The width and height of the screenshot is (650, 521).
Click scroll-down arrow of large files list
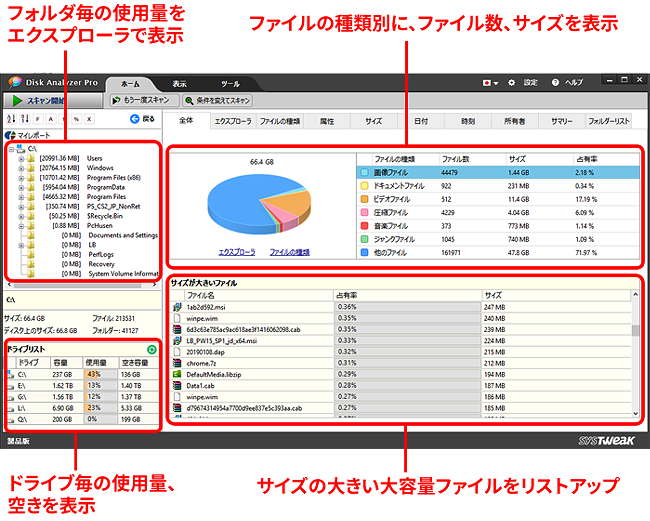click(635, 413)
